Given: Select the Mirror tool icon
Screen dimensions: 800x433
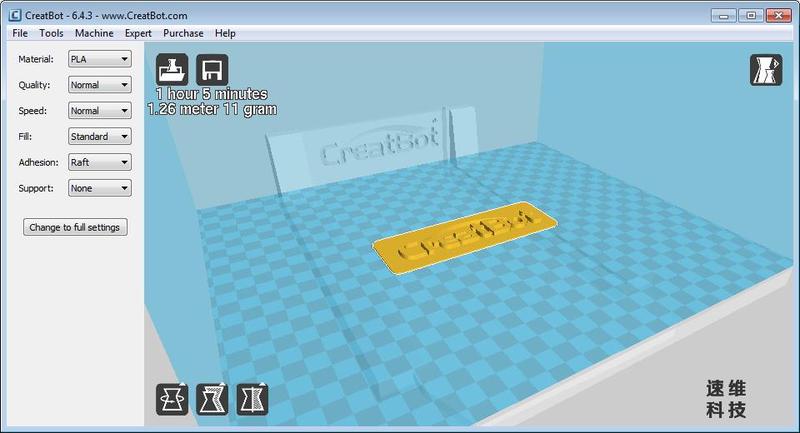Looking at the screenshot, I should [252, 399].
